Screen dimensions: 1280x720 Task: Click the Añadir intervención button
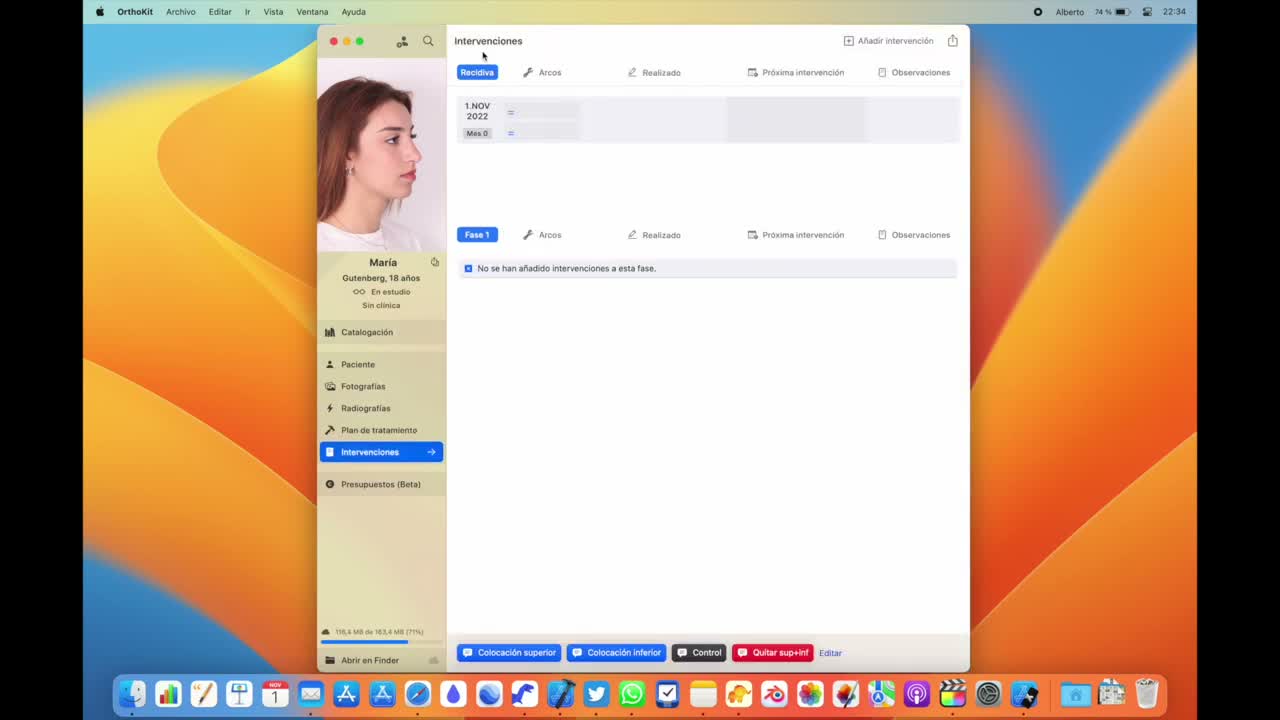[x=888, y=41]
